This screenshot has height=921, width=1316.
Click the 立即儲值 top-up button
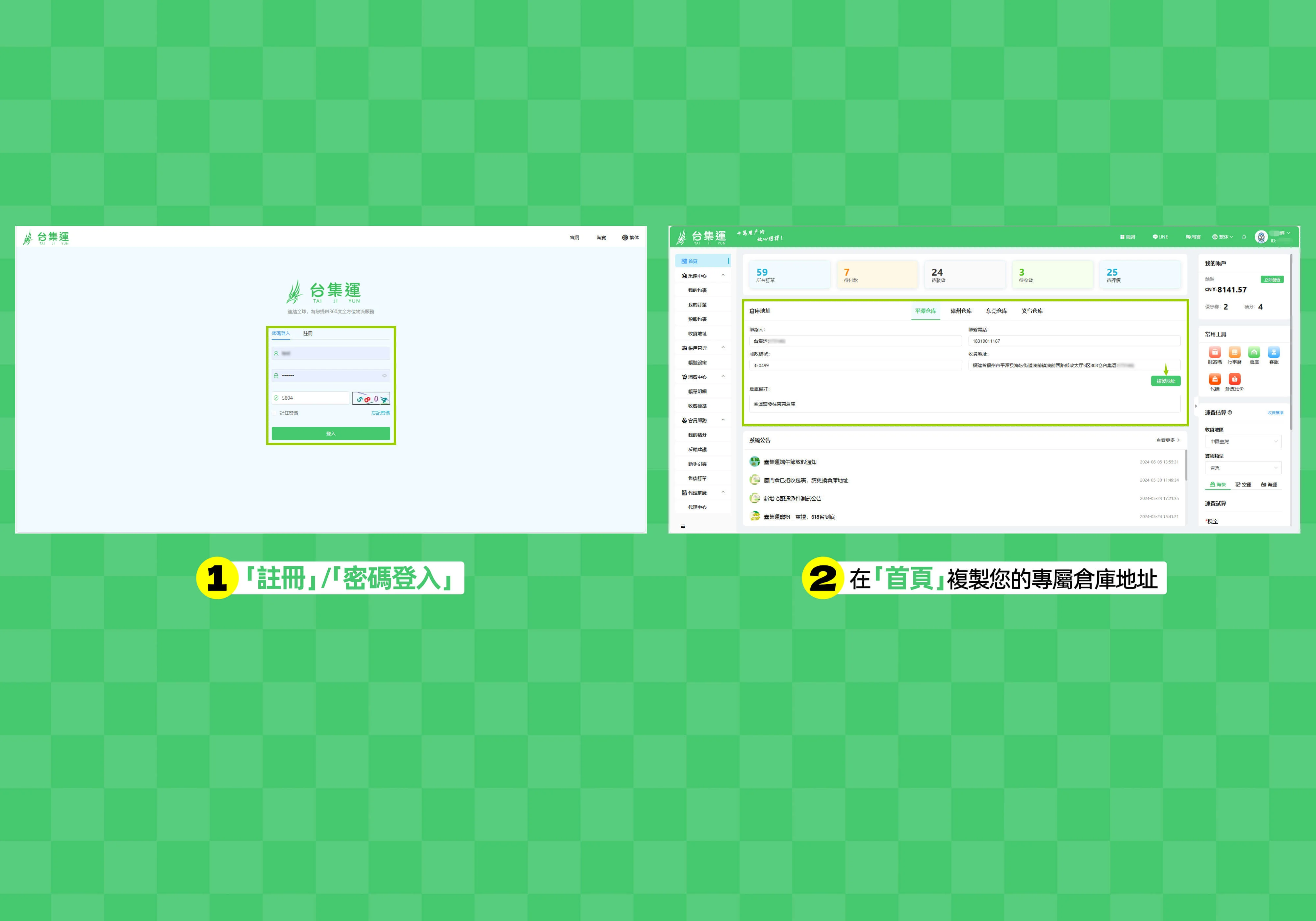click(1272, 280)
